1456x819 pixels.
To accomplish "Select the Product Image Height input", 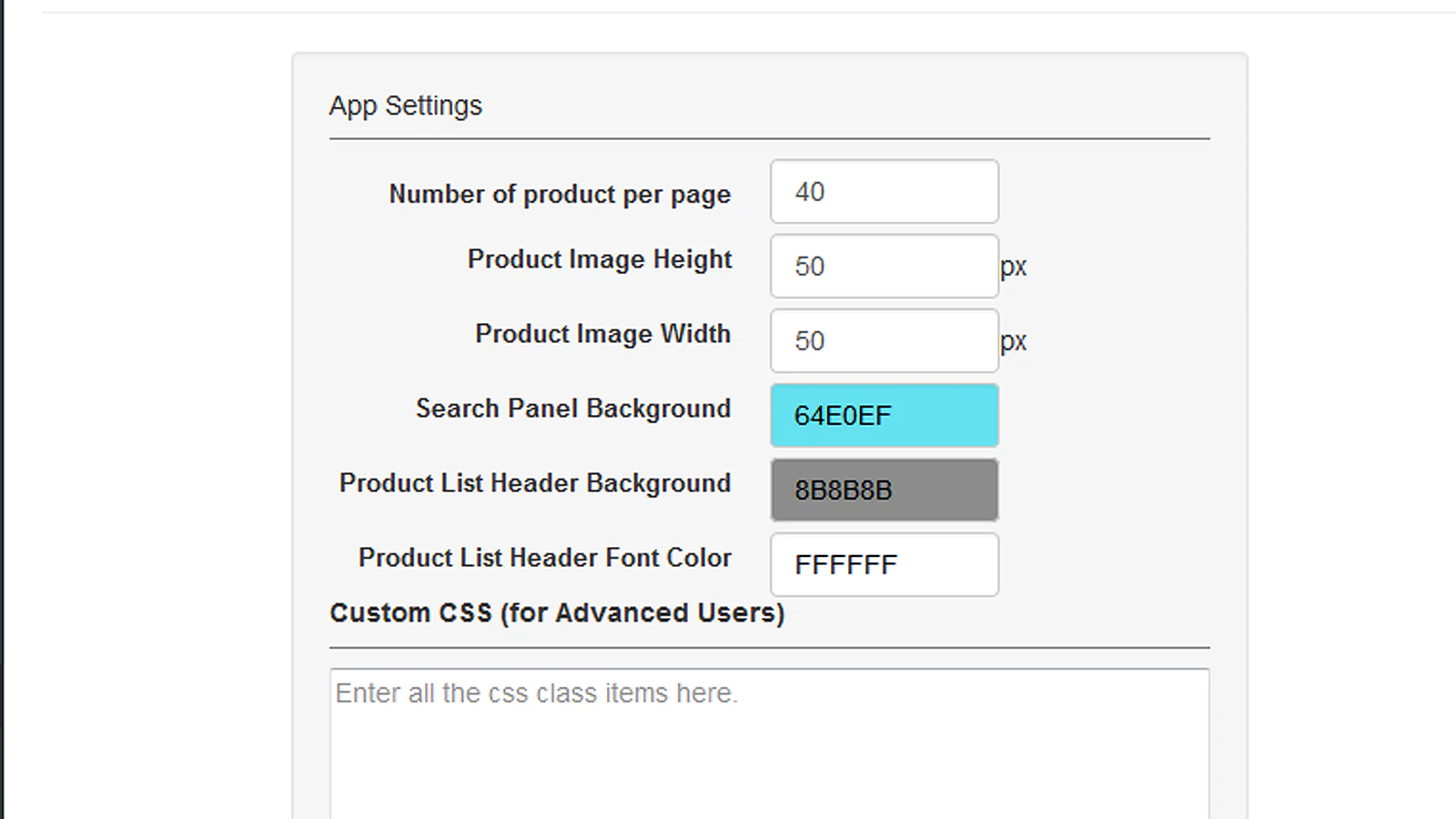I will pyautogui.click(x=883, y=266).
